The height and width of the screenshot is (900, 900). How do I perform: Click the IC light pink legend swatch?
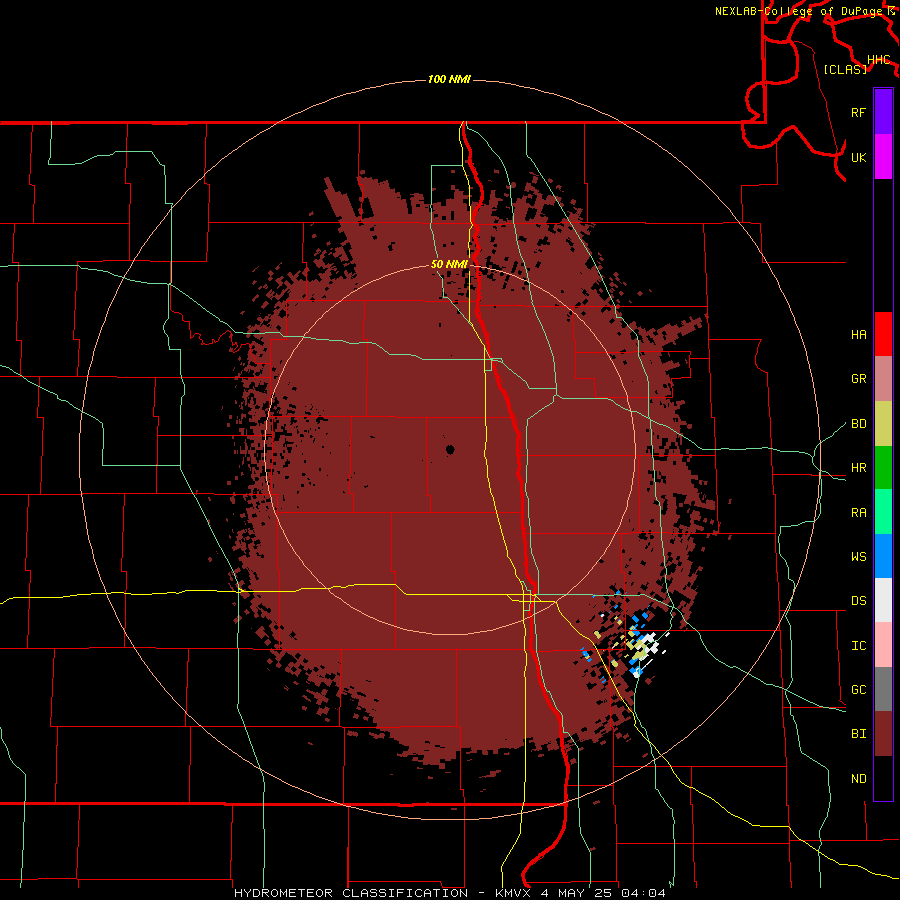pos(883,645)
